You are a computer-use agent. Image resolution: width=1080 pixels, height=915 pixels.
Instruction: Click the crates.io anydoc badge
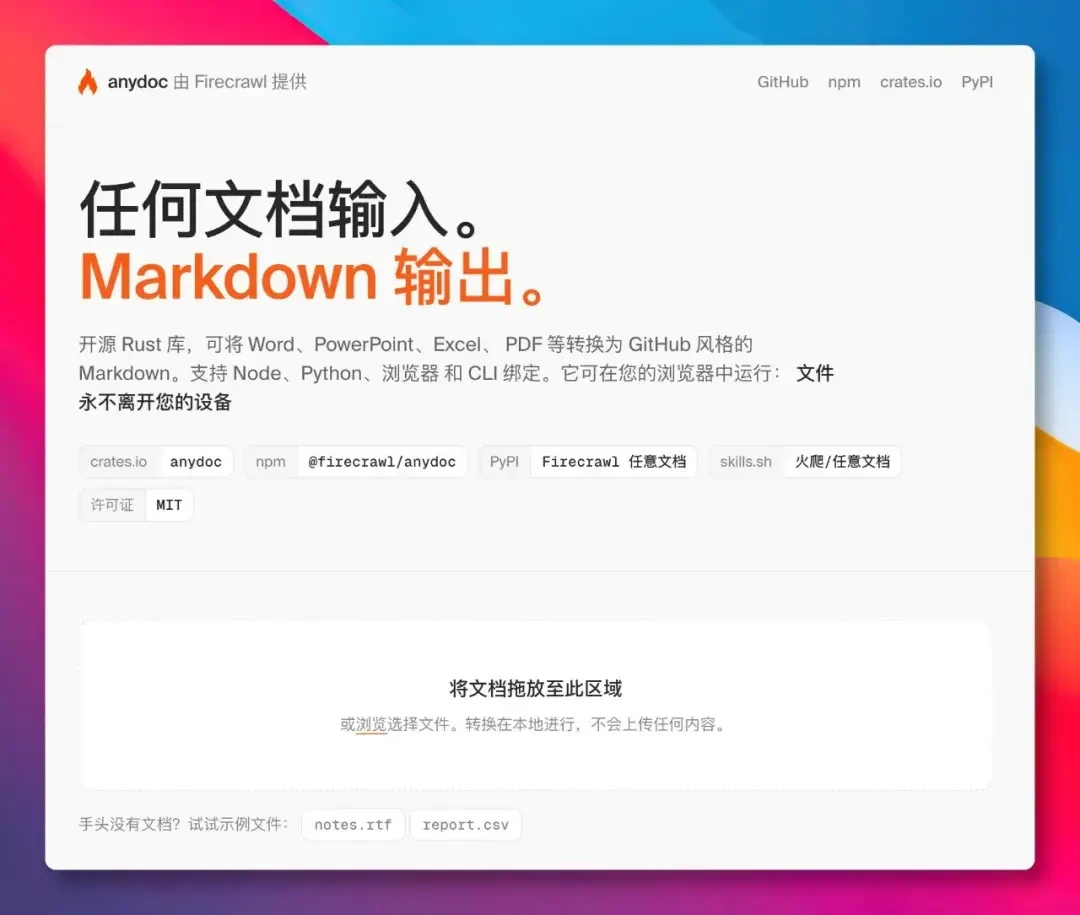coord(156,462)
